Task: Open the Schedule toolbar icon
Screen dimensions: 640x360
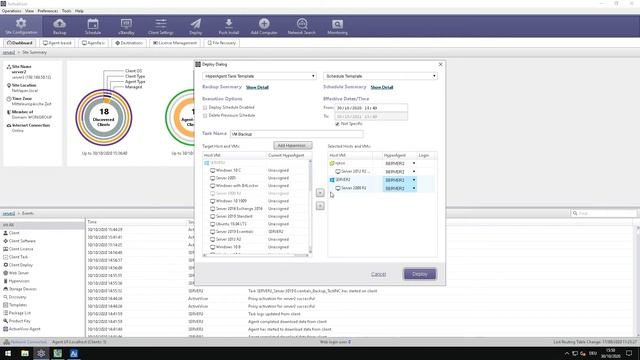Action: 93,26
